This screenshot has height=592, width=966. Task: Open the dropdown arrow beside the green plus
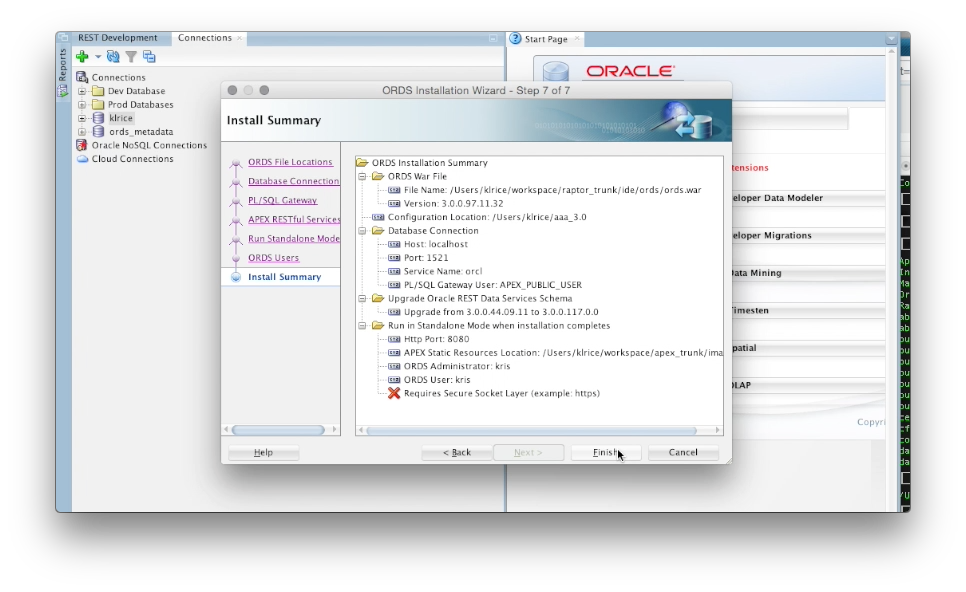tap(97, 57)
